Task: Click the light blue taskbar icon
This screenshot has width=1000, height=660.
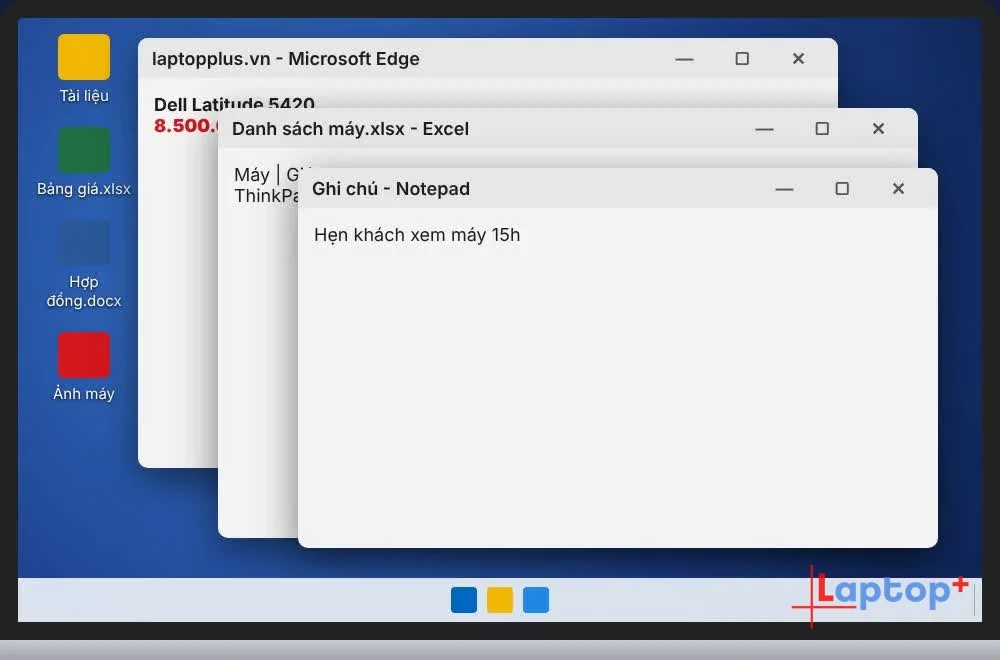Action: (x=536, y=600)
